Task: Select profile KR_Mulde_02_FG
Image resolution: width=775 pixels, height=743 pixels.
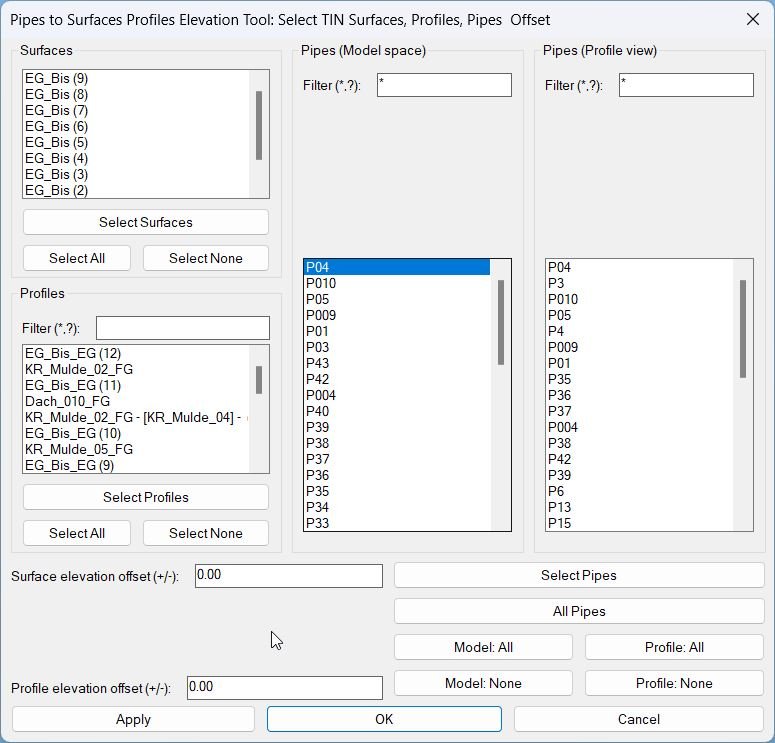Action: [x=136, y=369]
